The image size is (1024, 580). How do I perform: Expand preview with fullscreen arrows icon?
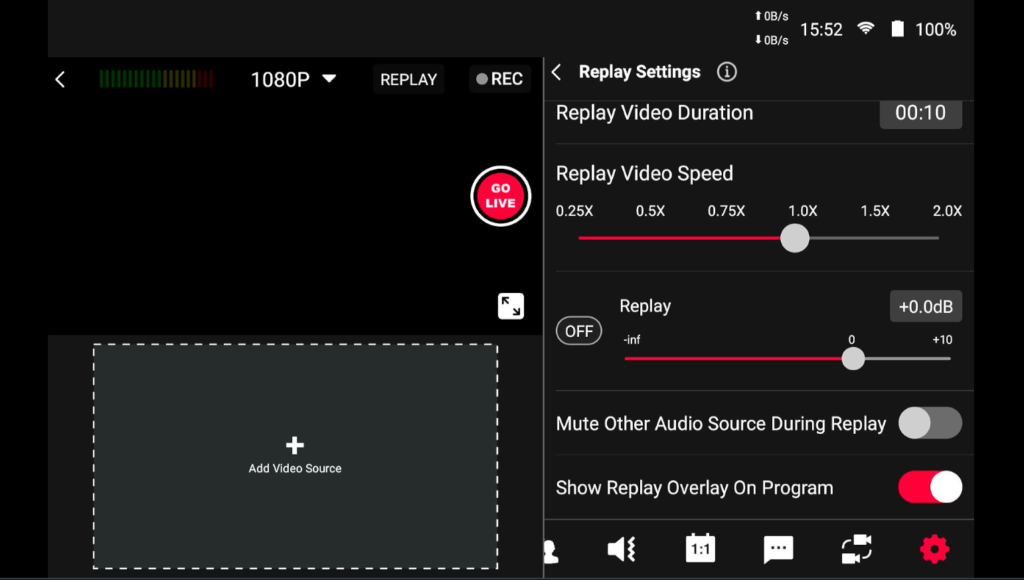(x=511, y=306)
